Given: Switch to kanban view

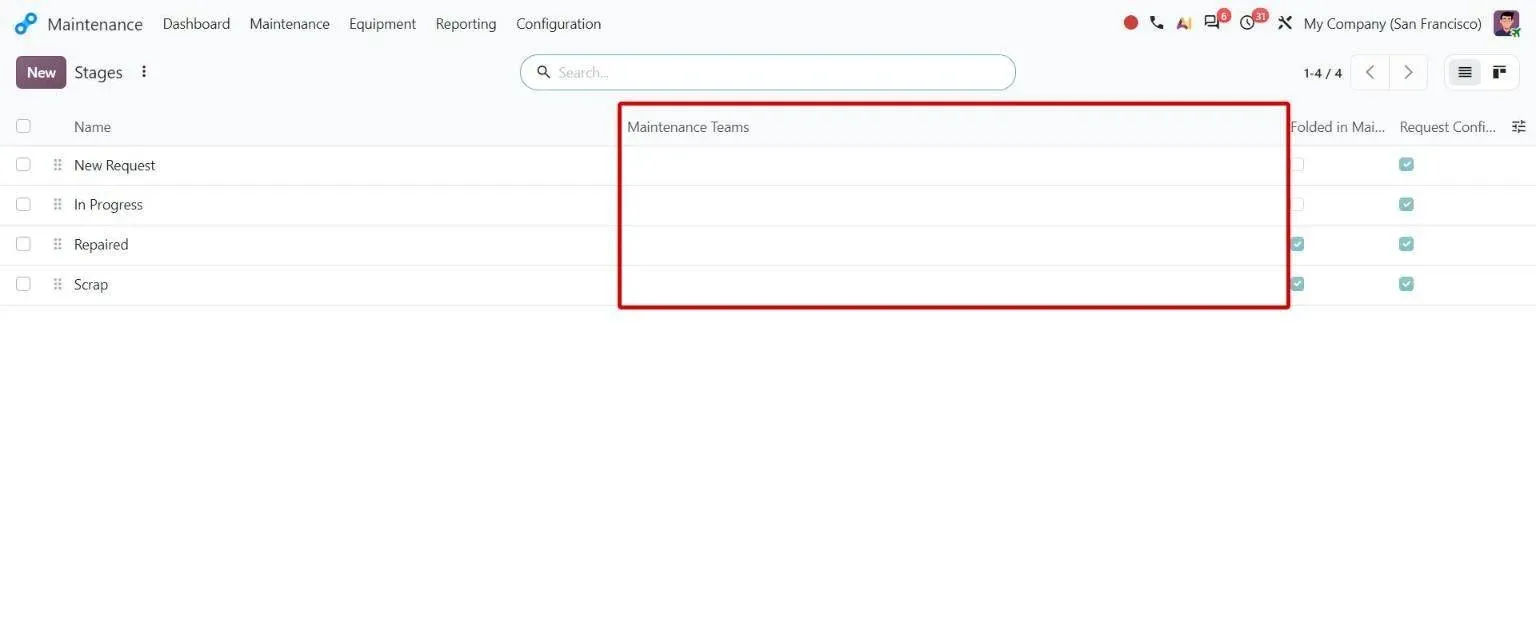Looking at the screenshot, I should pos(1499,72).
